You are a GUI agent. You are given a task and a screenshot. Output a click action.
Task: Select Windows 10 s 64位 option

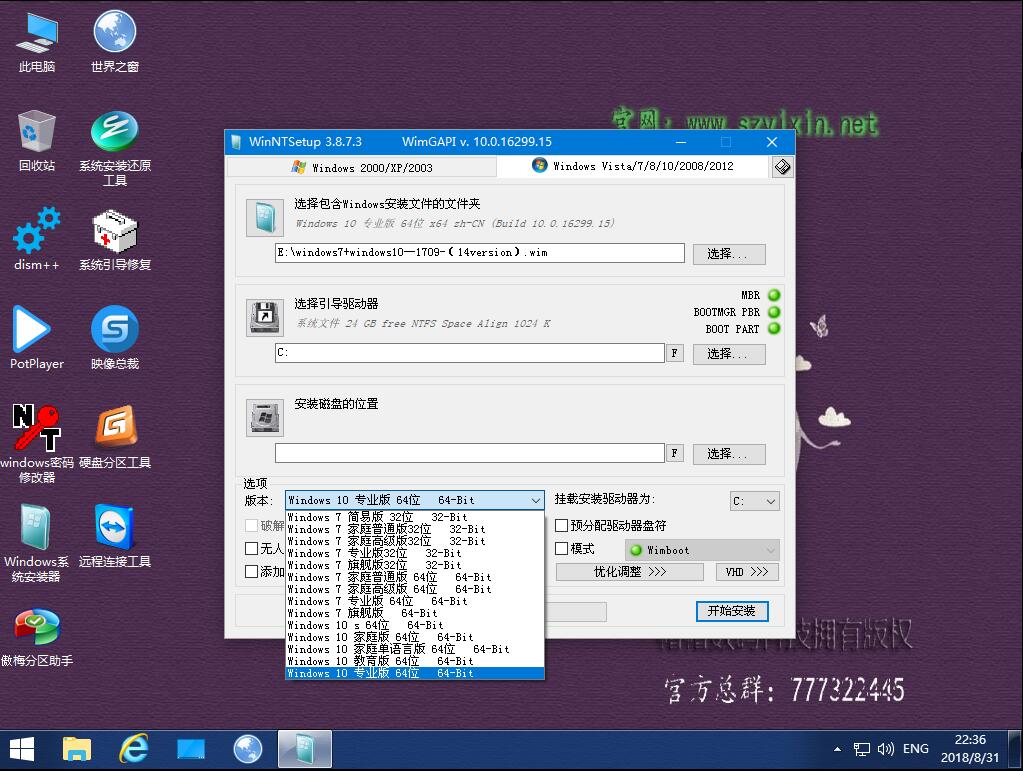tap(415, 625)
